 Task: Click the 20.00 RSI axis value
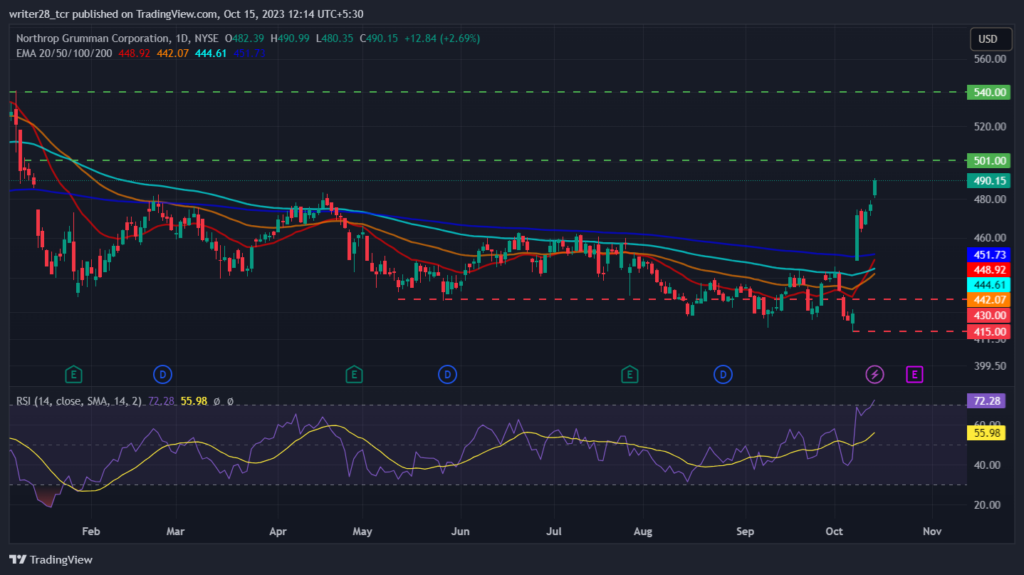[987, 505]
